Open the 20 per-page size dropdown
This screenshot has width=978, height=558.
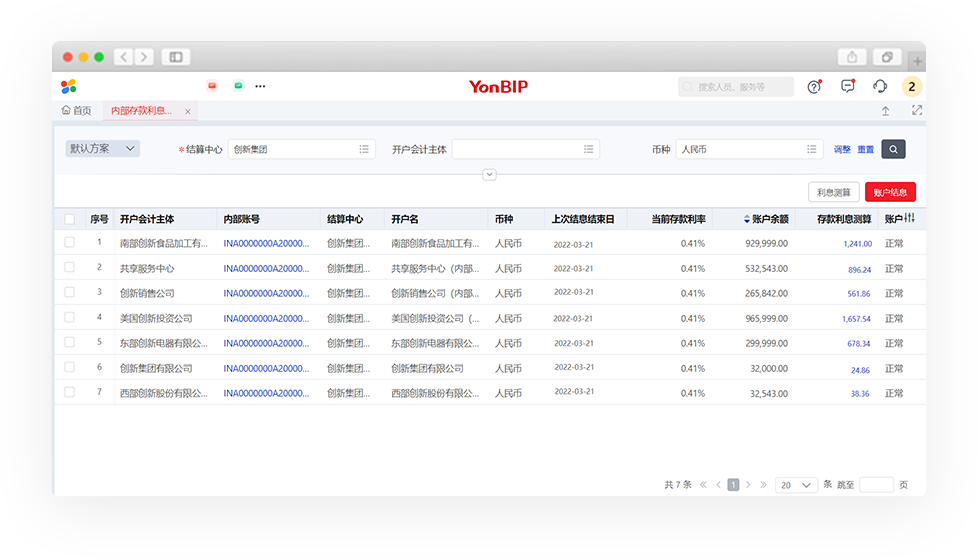796,485
